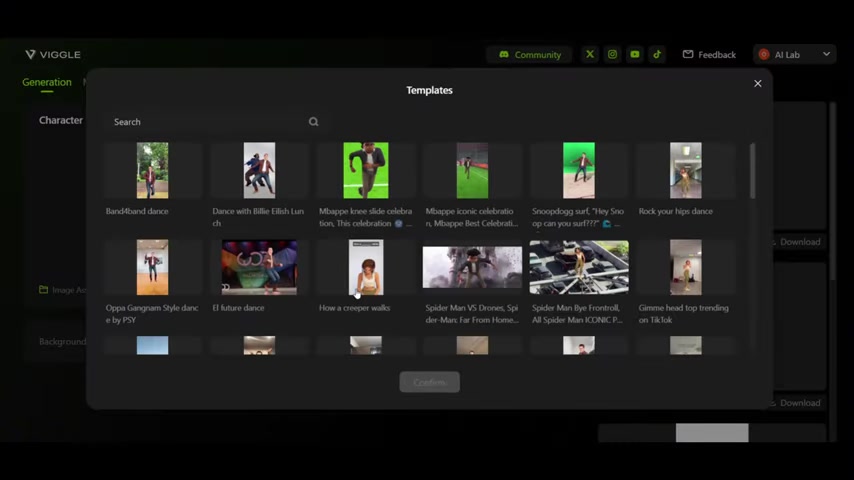
Task: Open X (Twitter) social icon
Action: (x=589, y=54)
